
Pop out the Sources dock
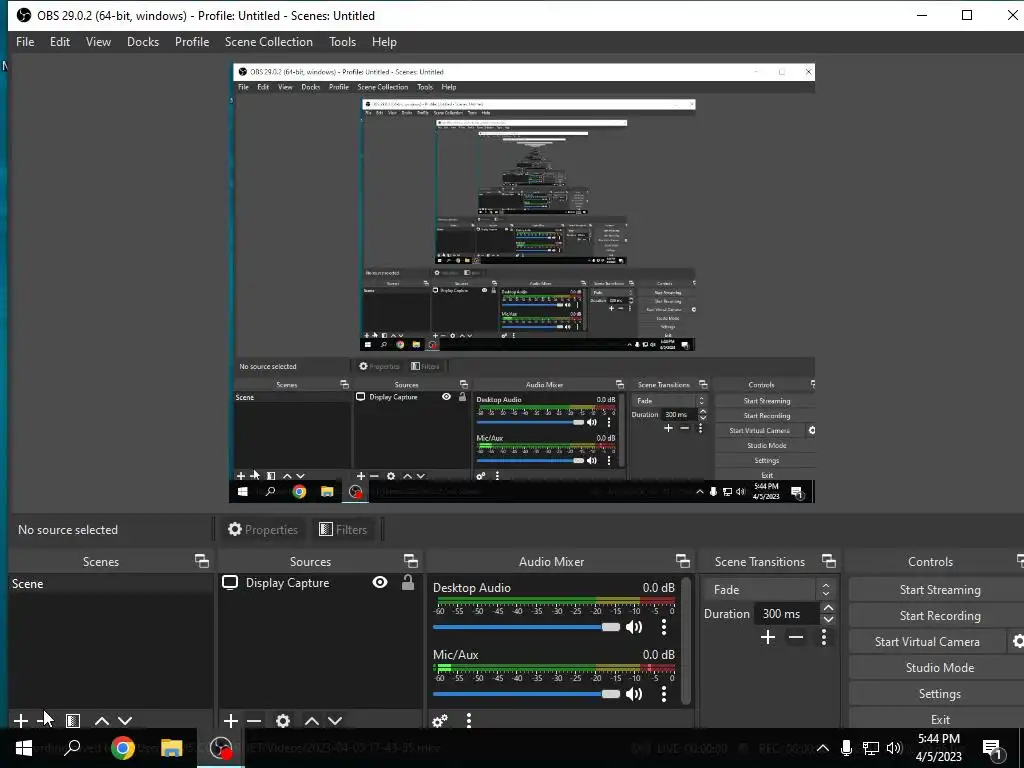(411, 561)
